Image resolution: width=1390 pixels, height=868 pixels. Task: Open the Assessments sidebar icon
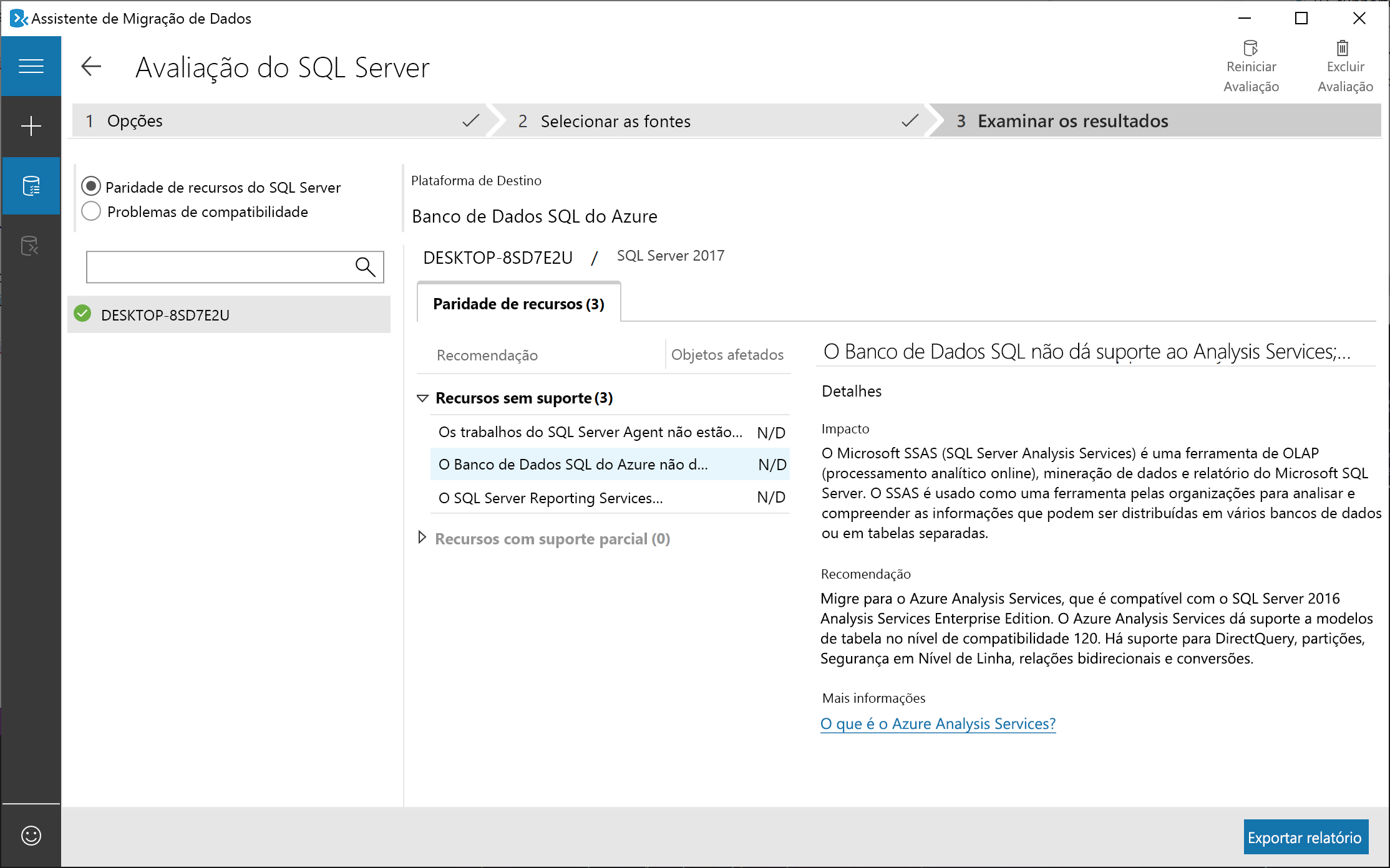pos(31,186)
